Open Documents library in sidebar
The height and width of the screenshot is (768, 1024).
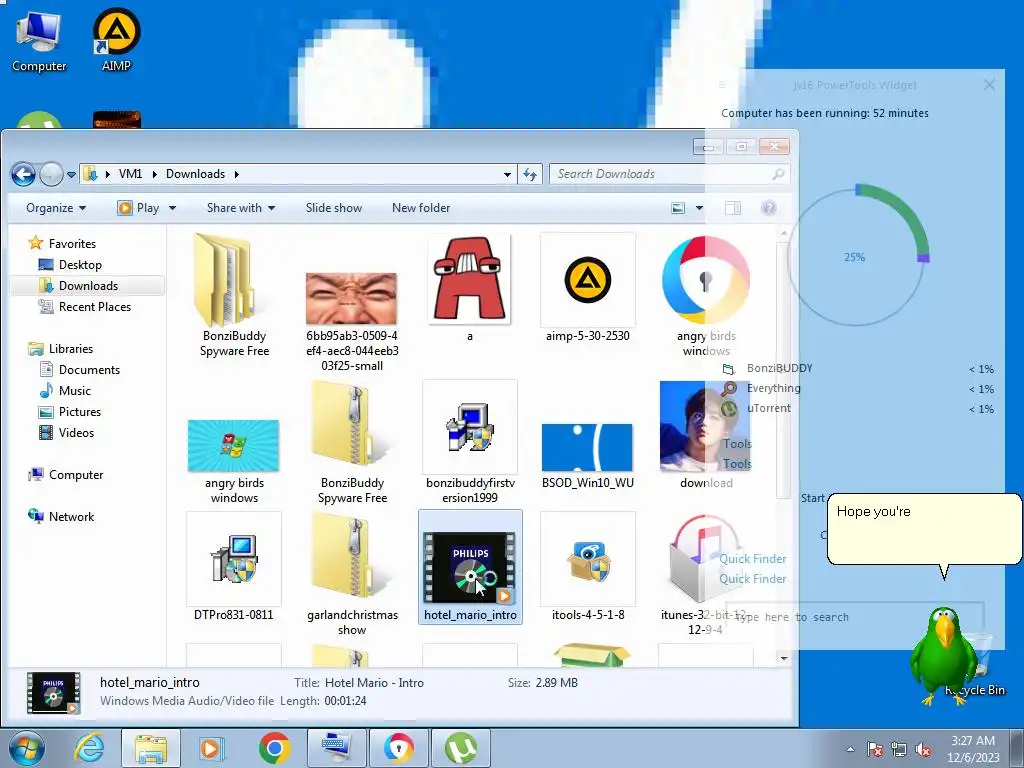point(80,370)
